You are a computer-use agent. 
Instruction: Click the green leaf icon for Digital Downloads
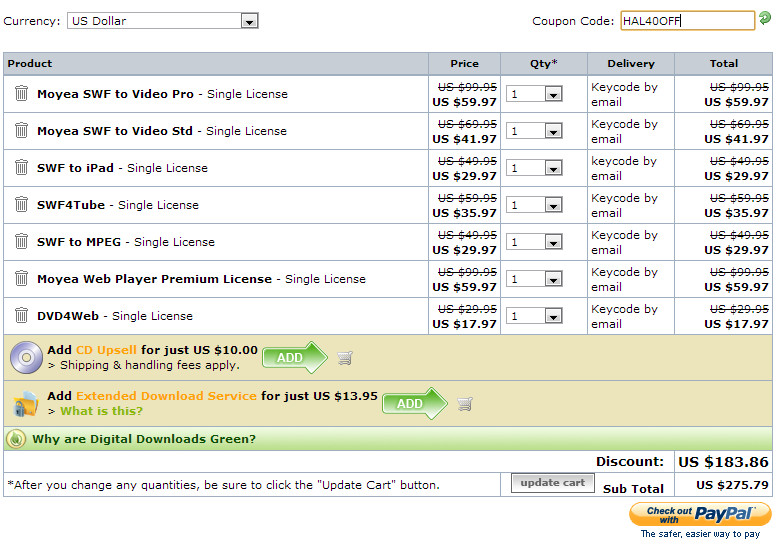pyautogui.click(x=16, y=439)
